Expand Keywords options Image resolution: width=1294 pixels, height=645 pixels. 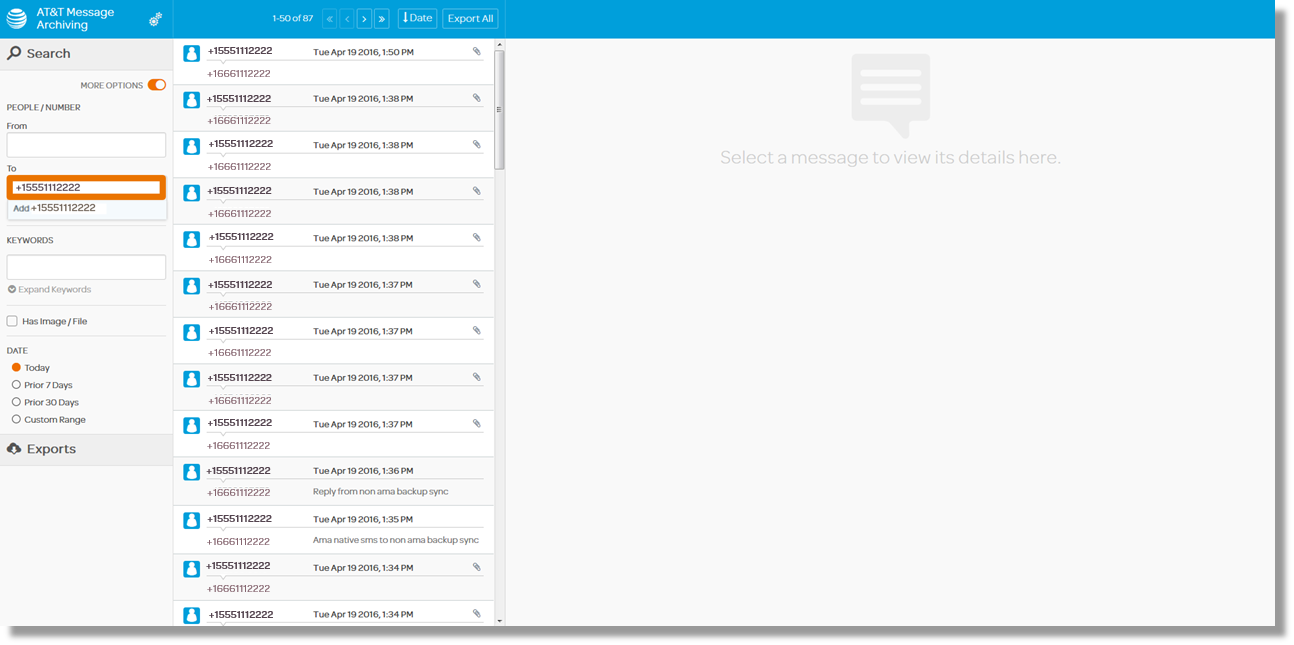coord(49,289)
